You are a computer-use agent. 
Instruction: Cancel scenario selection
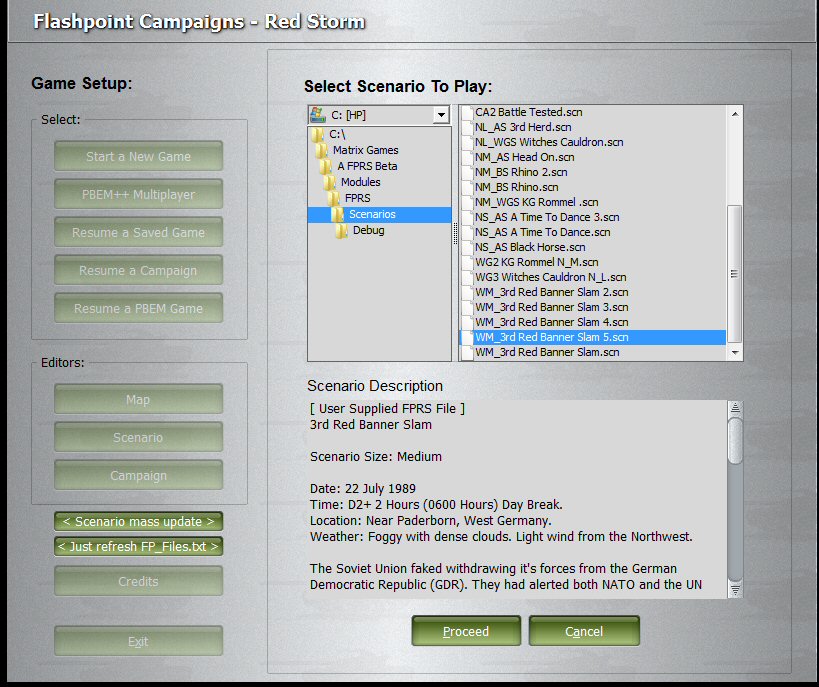(584, 631)
